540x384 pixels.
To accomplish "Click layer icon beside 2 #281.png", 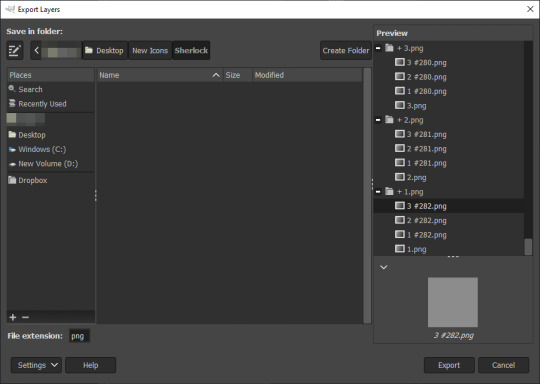I will pos(399,148).
